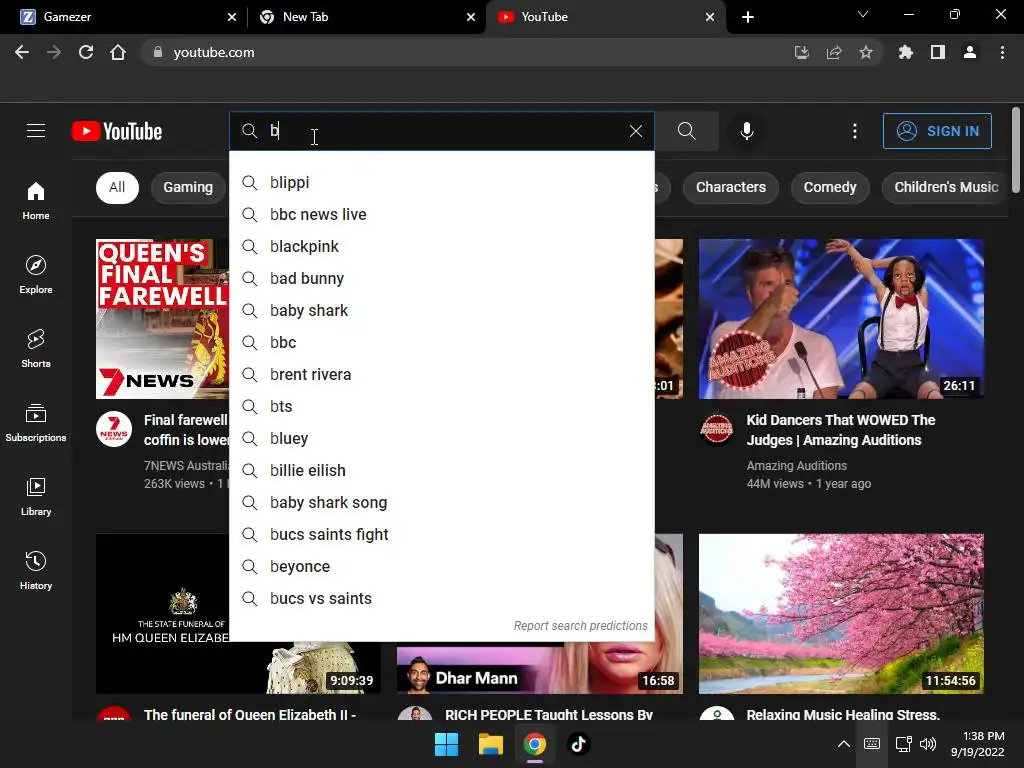Open Amazing Auditions channel name link

click(x=797, y=466)
